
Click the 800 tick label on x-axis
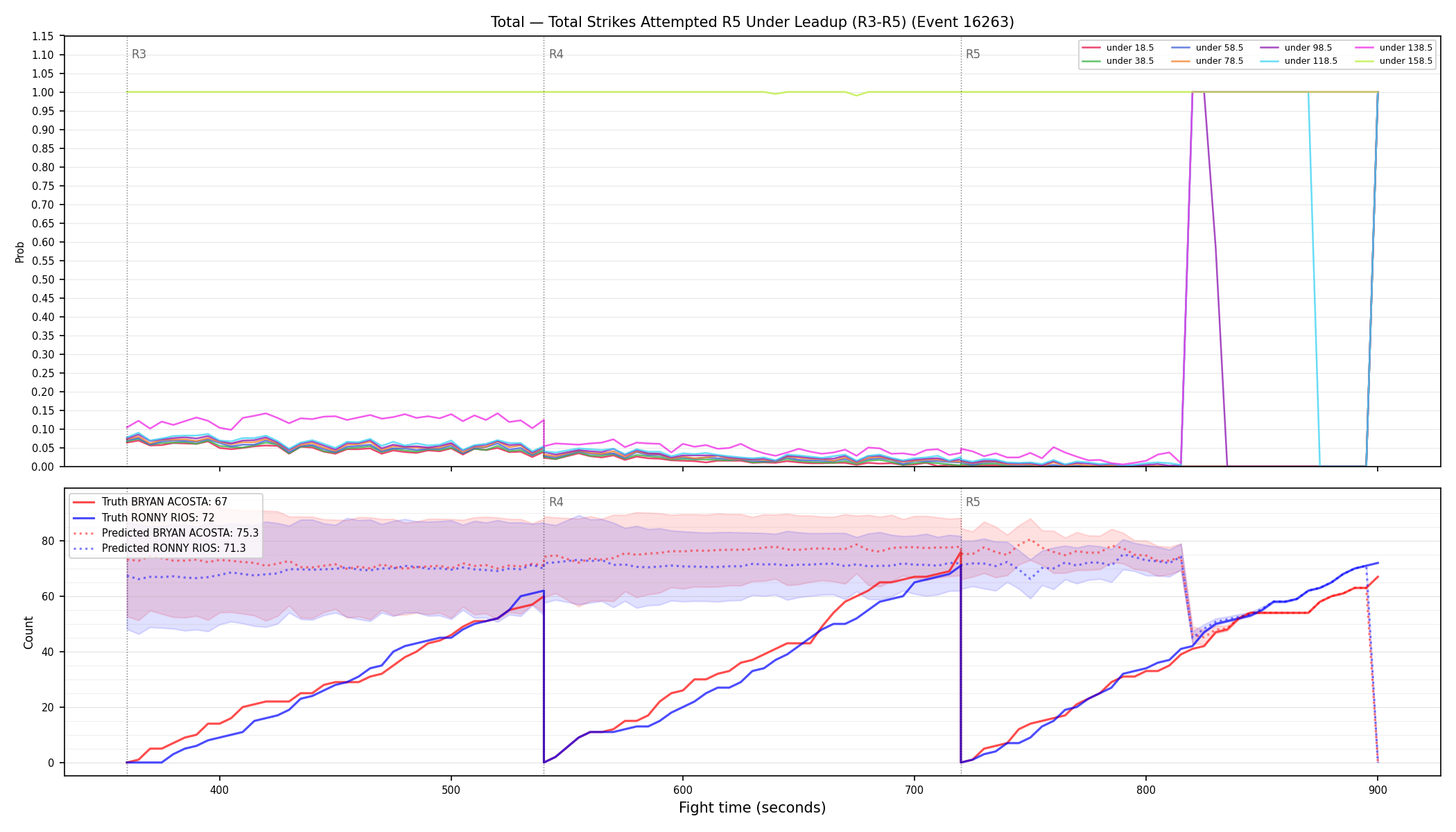point(1146,790)
